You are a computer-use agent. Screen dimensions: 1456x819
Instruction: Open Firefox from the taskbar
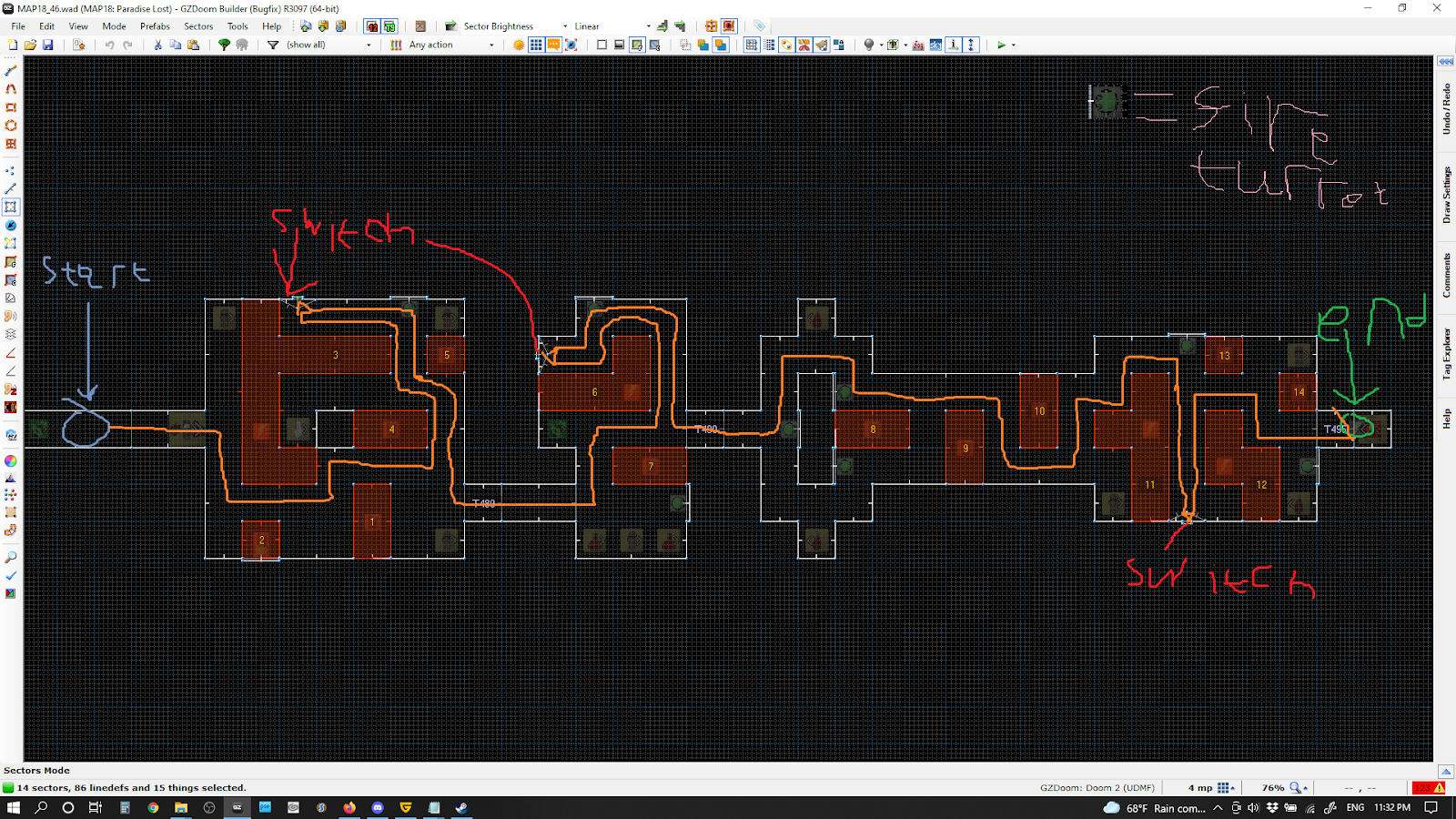point(349,807)
